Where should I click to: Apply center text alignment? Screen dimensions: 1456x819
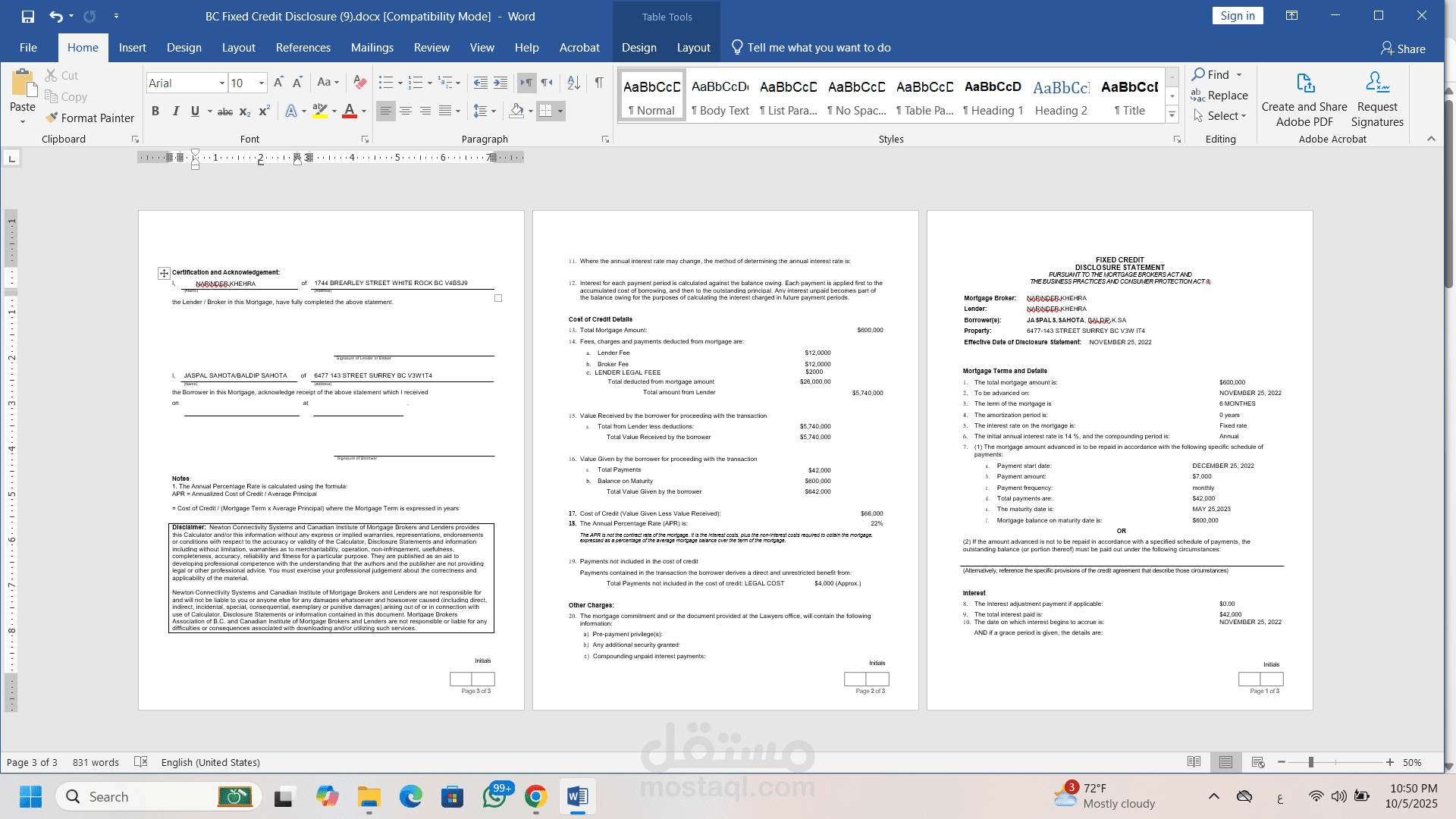(x=406, y=111)
